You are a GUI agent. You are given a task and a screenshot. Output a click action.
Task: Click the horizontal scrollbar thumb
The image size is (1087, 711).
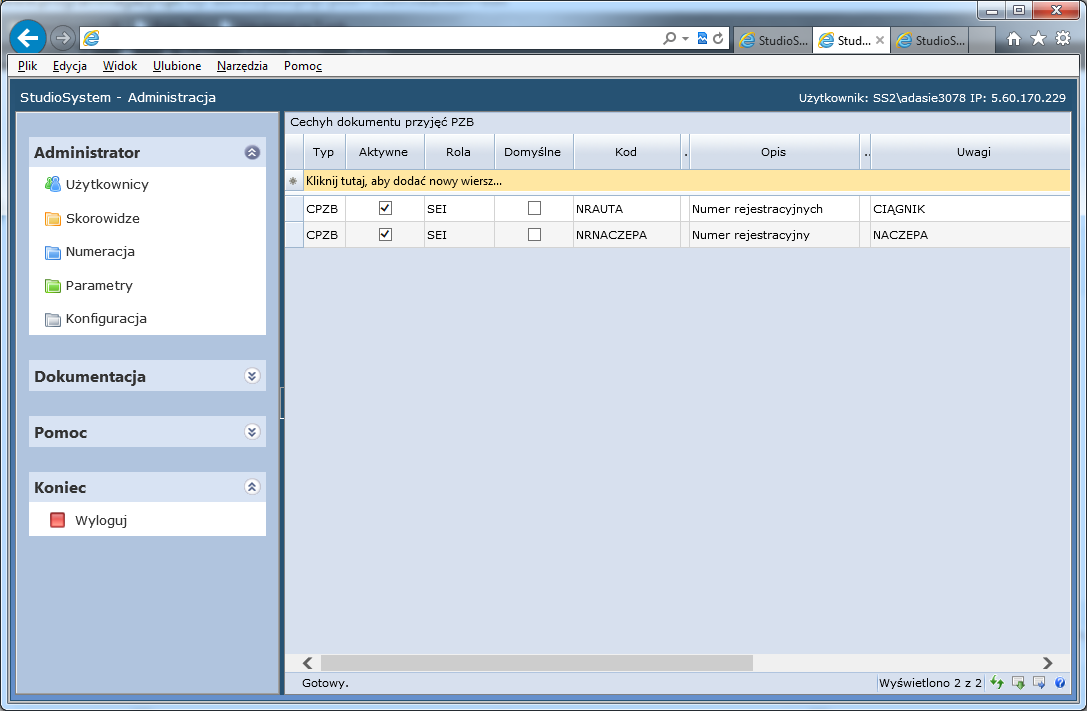[537, 663]
